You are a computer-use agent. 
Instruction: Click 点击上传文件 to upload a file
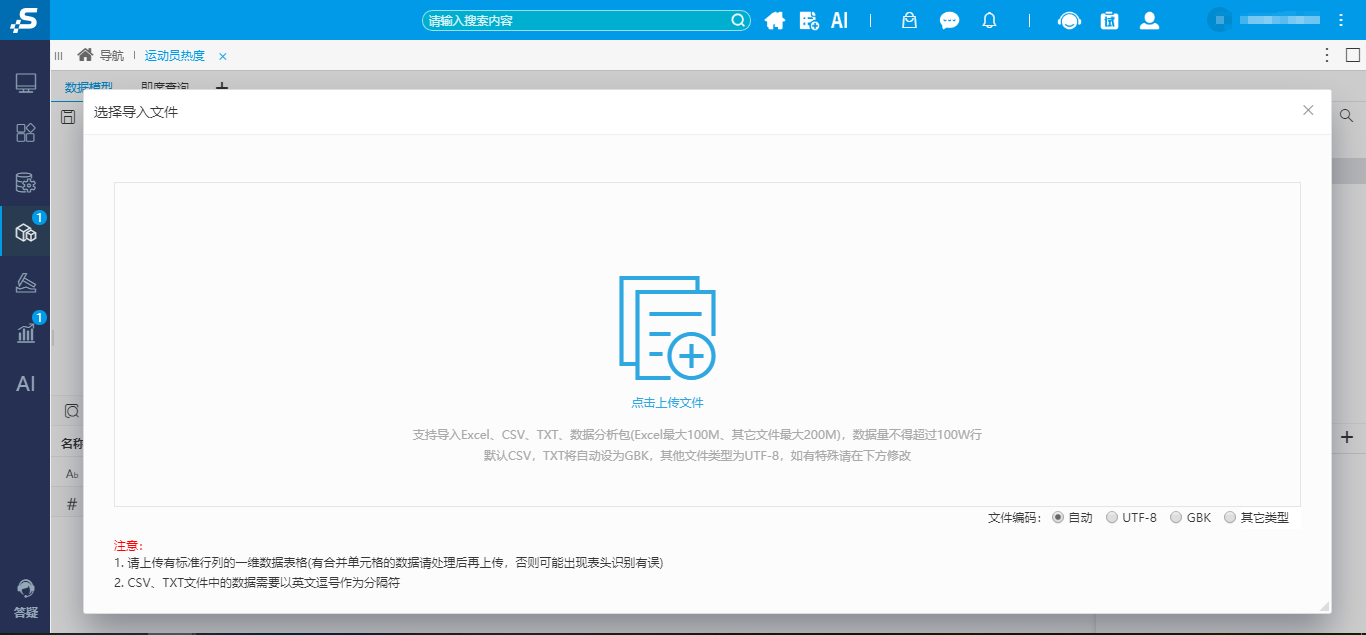pyautogui.click(x=669, y=401)
